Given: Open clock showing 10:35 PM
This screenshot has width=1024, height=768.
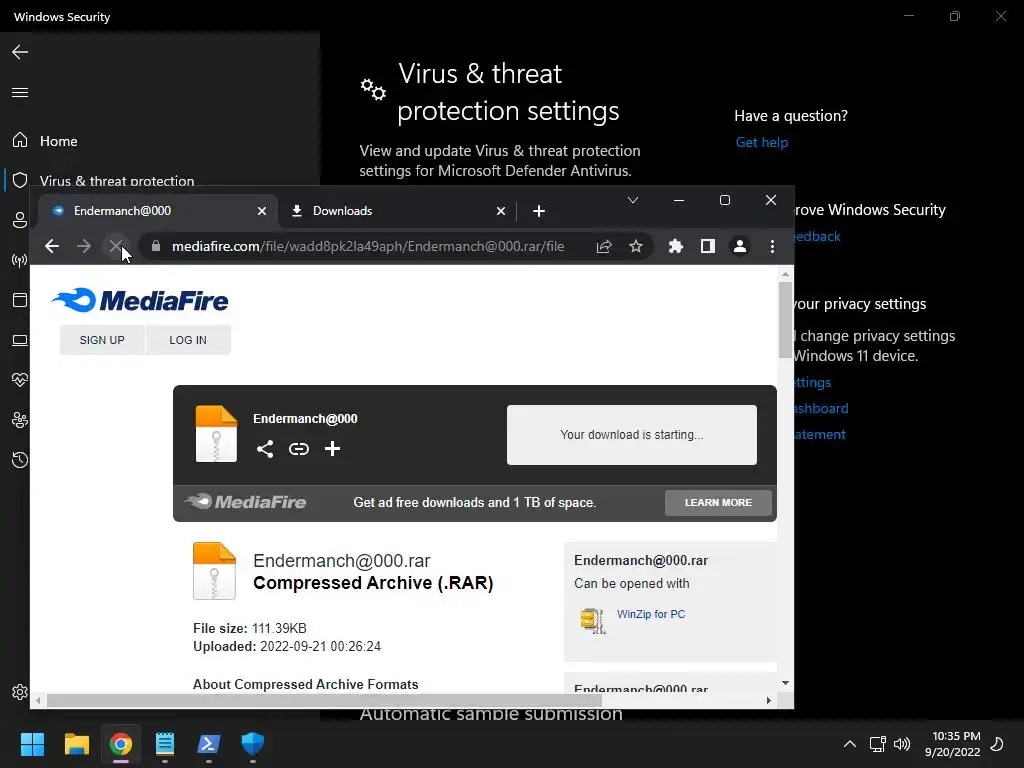Looking at the screenshot, I should [953, 744].
